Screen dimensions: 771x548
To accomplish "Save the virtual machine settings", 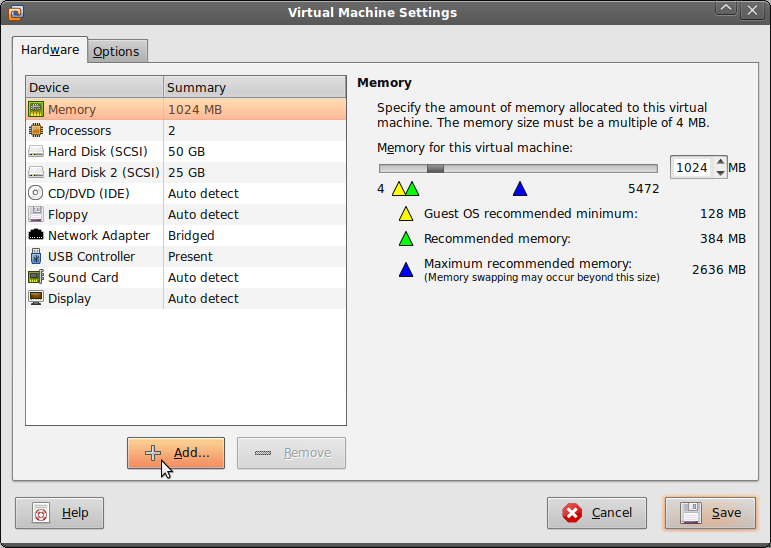I will [x=711, y=513].
